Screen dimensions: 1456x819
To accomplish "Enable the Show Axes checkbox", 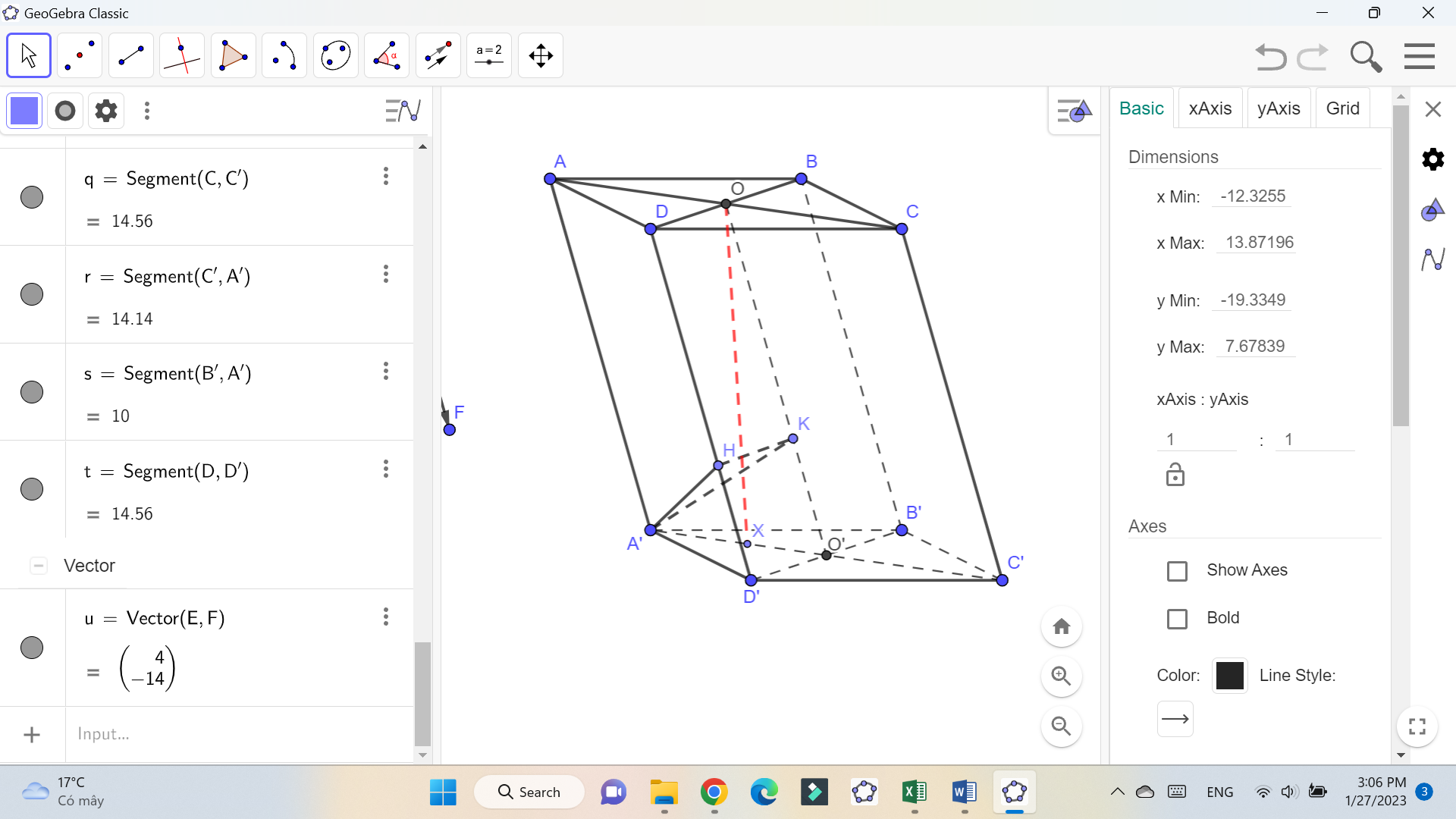I will (1177, 571).
